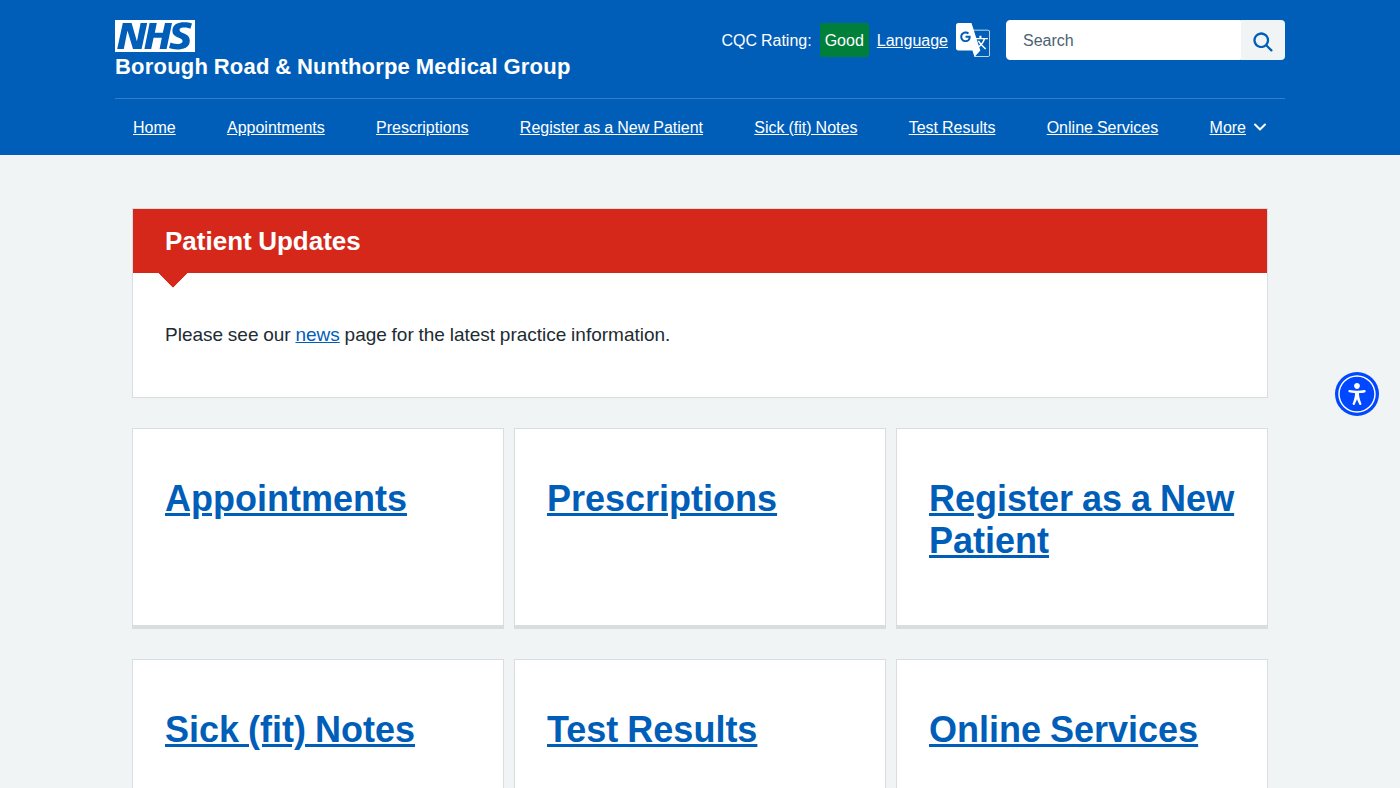Open the accessibility options widget
1400x788 pixels.
[1357, 394]
